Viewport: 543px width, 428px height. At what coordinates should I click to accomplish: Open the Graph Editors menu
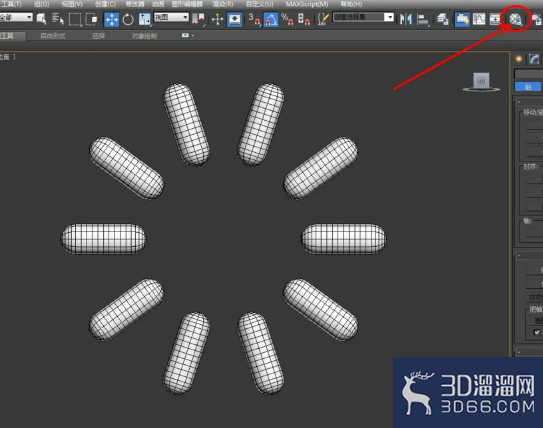[187, 4]
